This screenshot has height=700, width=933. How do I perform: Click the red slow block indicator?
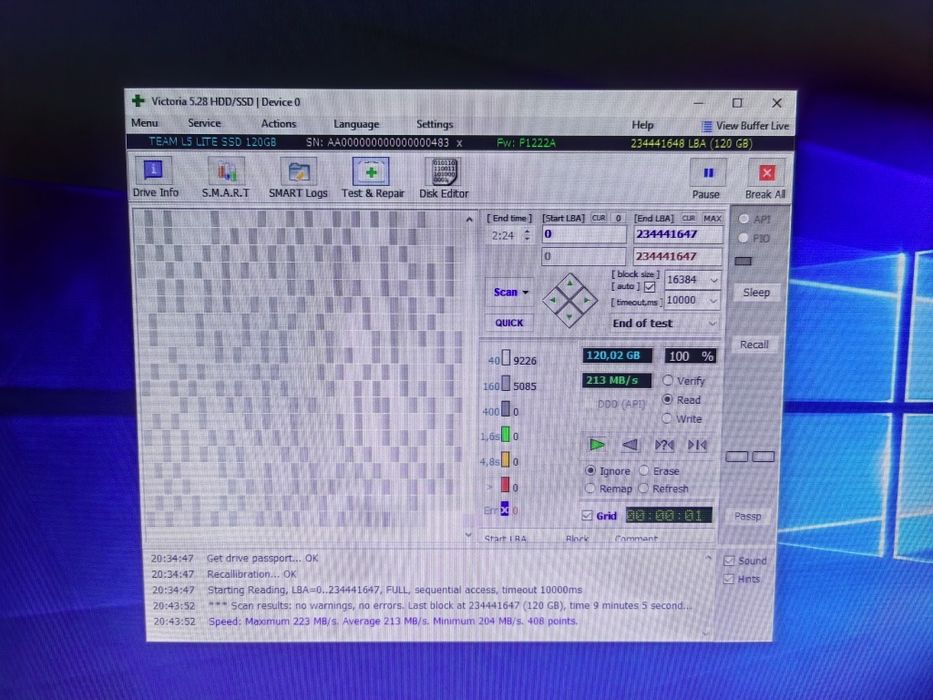pyautogui.click(x=505, y=485)
